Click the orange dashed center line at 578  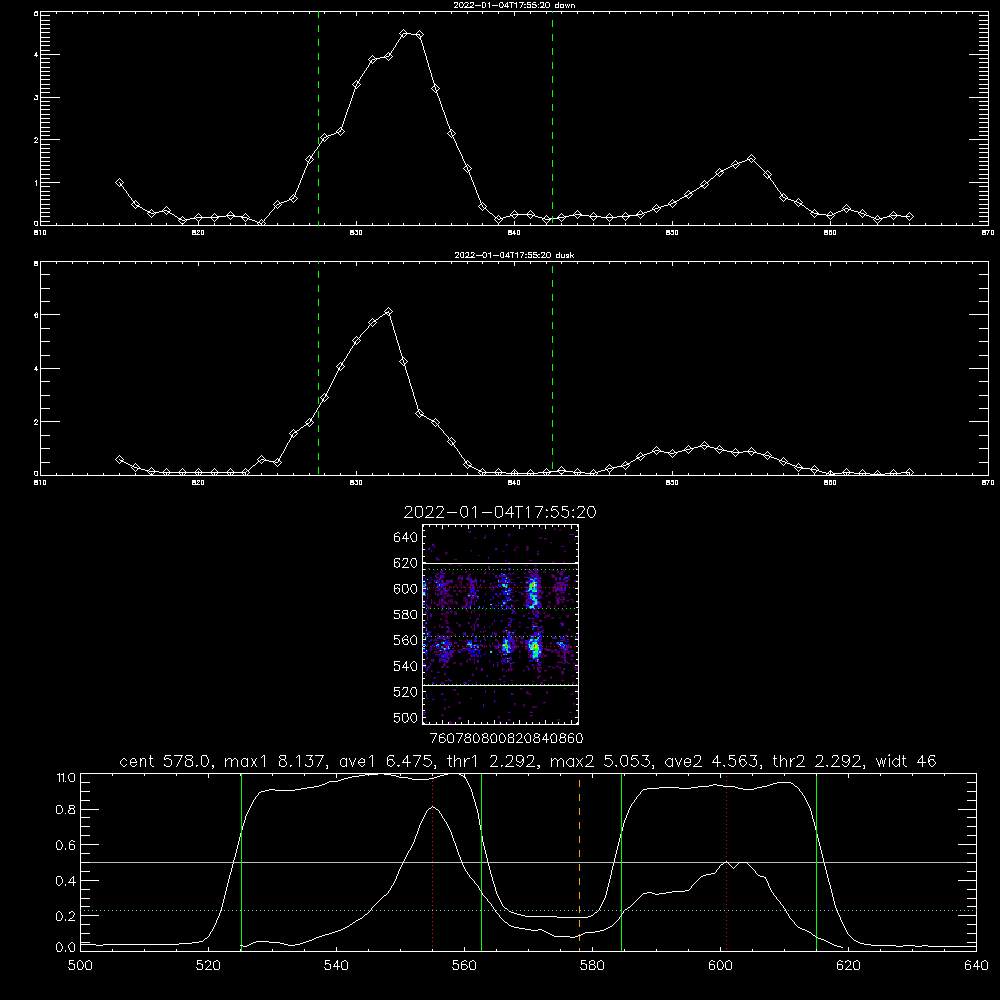(579, 860)
